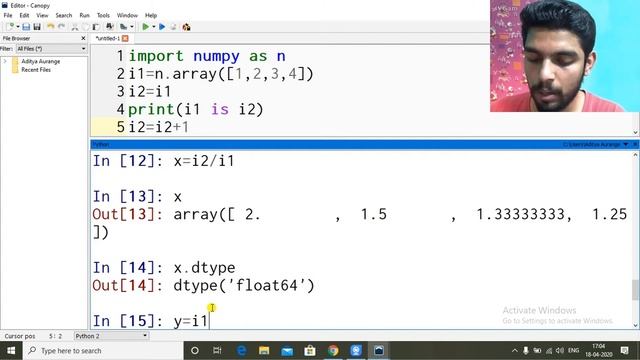This screenshot has width=640, height=360.
Task: Run the file with green play icon
Action: pos(145,27)
